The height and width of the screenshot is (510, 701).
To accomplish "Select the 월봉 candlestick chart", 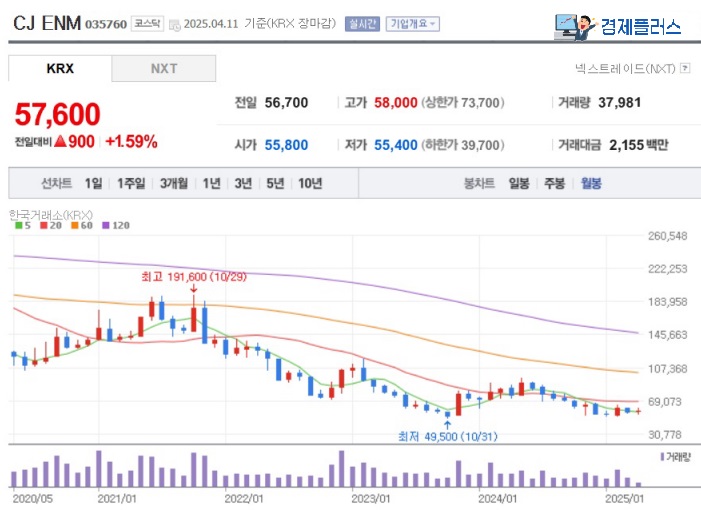I will (591, 183).
